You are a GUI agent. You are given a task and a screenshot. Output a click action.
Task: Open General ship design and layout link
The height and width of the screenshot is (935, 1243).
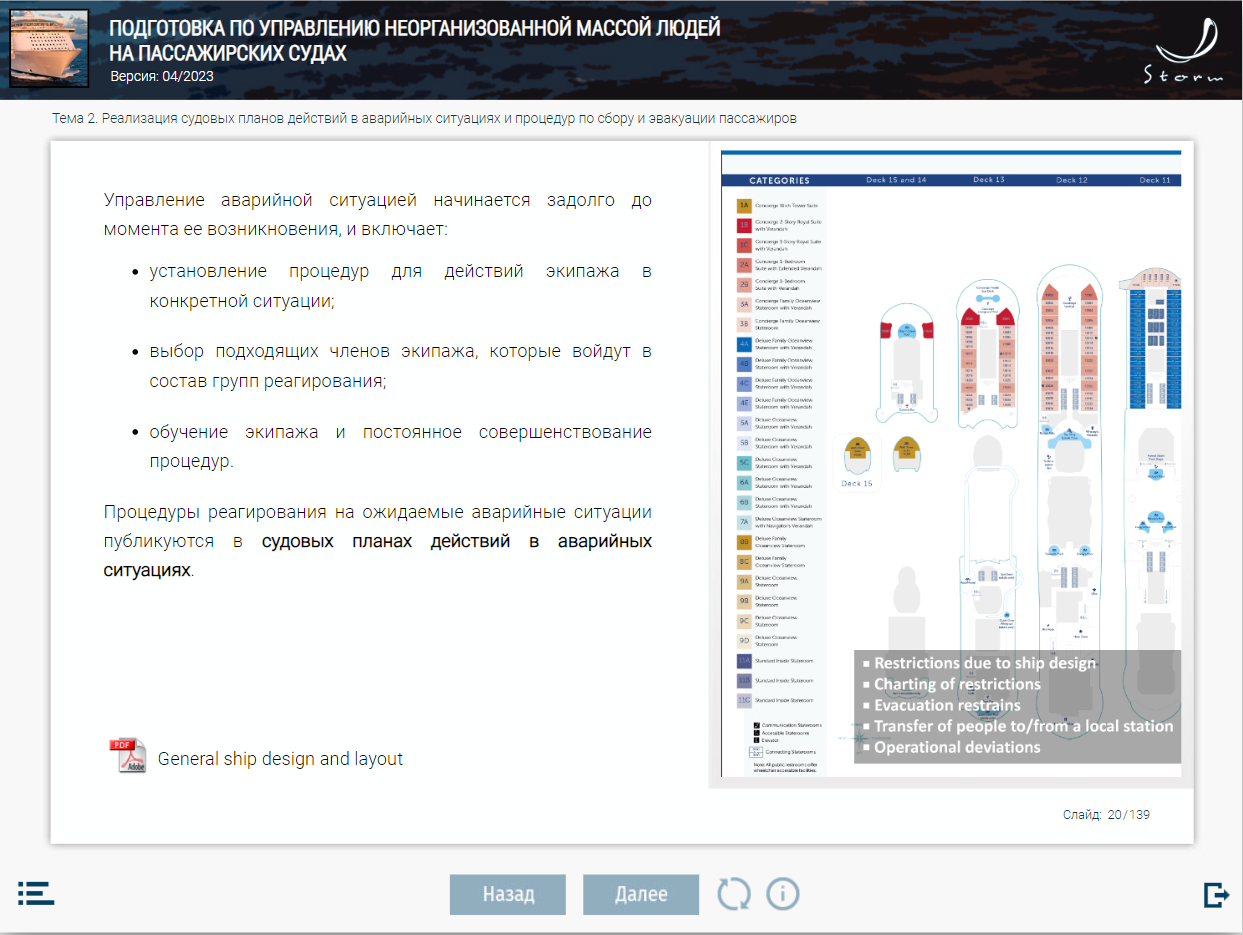pyautogui.click(x=280, y=759)
